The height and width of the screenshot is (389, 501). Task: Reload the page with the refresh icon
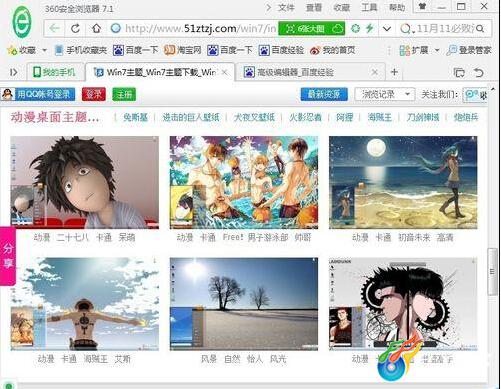(75, 29)
